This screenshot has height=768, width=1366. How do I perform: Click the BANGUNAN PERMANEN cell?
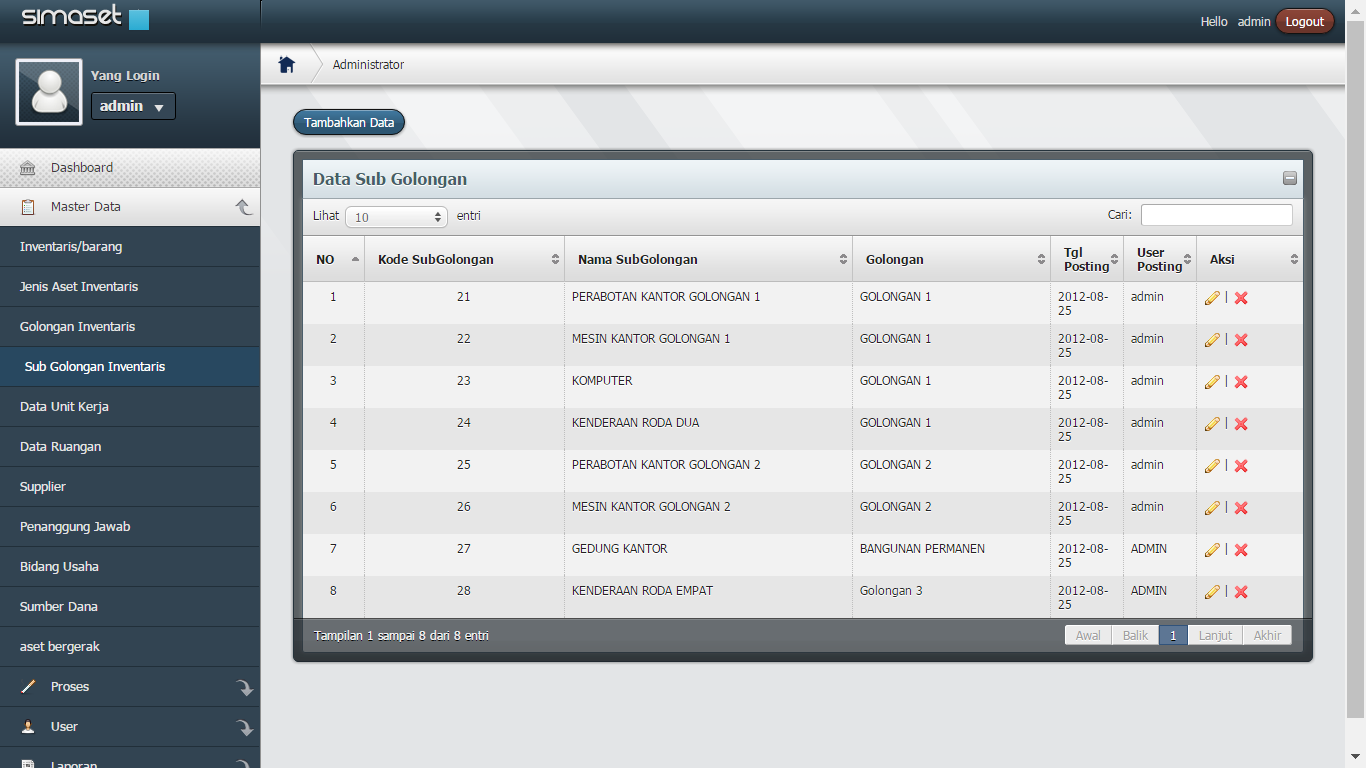[x=951, y=555]
